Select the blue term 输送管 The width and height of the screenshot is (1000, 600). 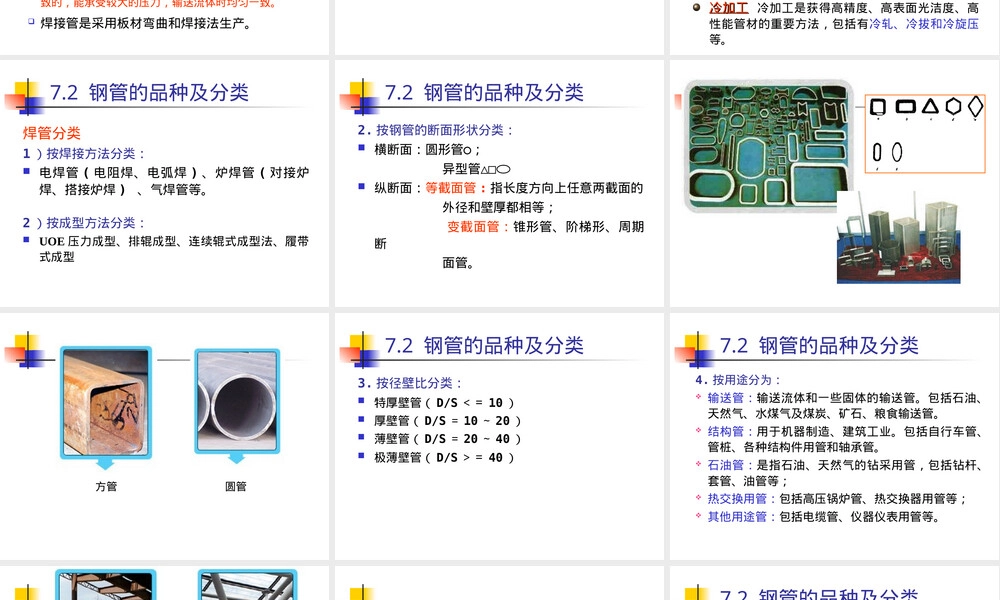(725, 398)
